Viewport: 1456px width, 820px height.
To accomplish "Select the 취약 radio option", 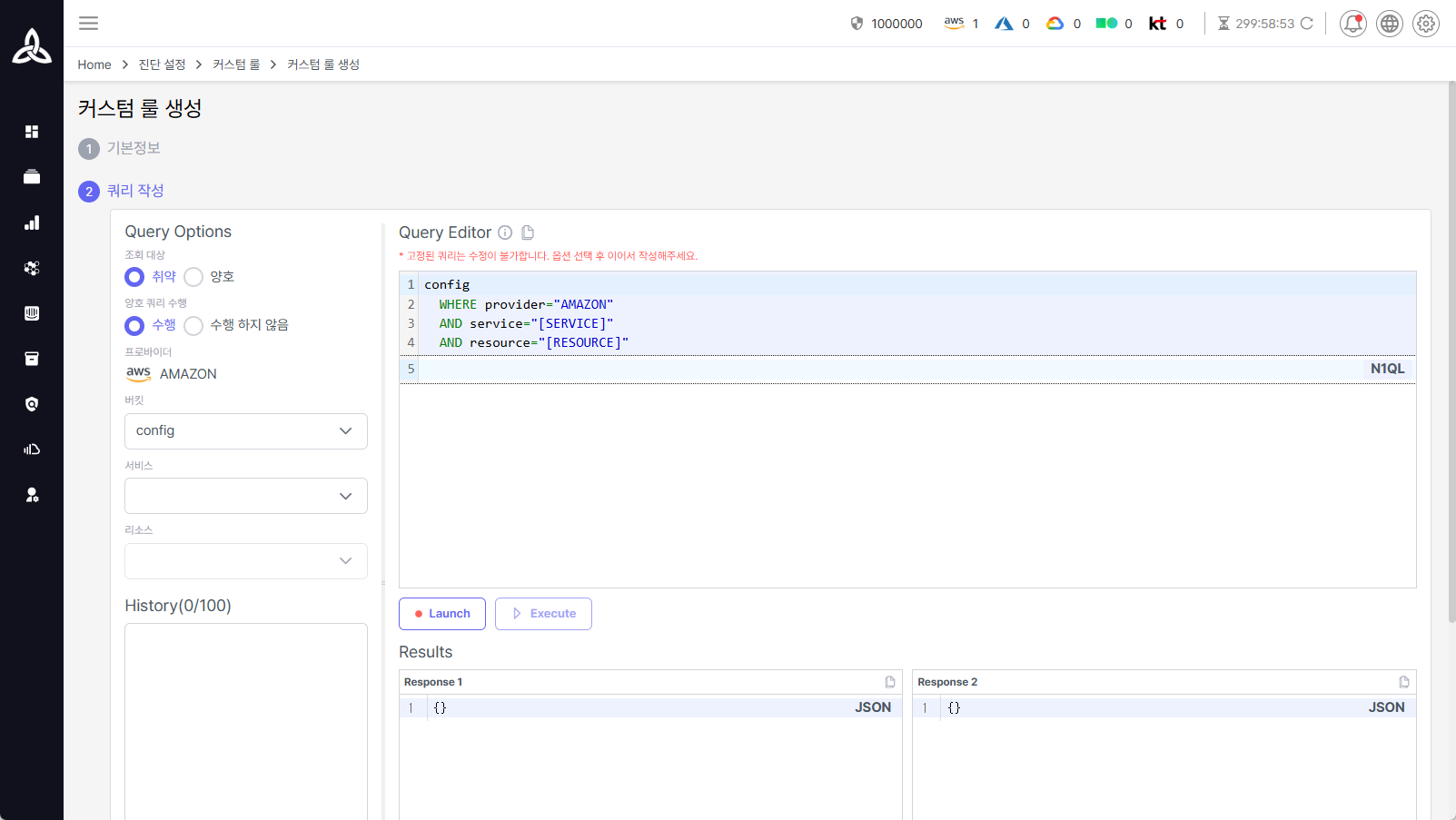I will [x=134, y=277].
